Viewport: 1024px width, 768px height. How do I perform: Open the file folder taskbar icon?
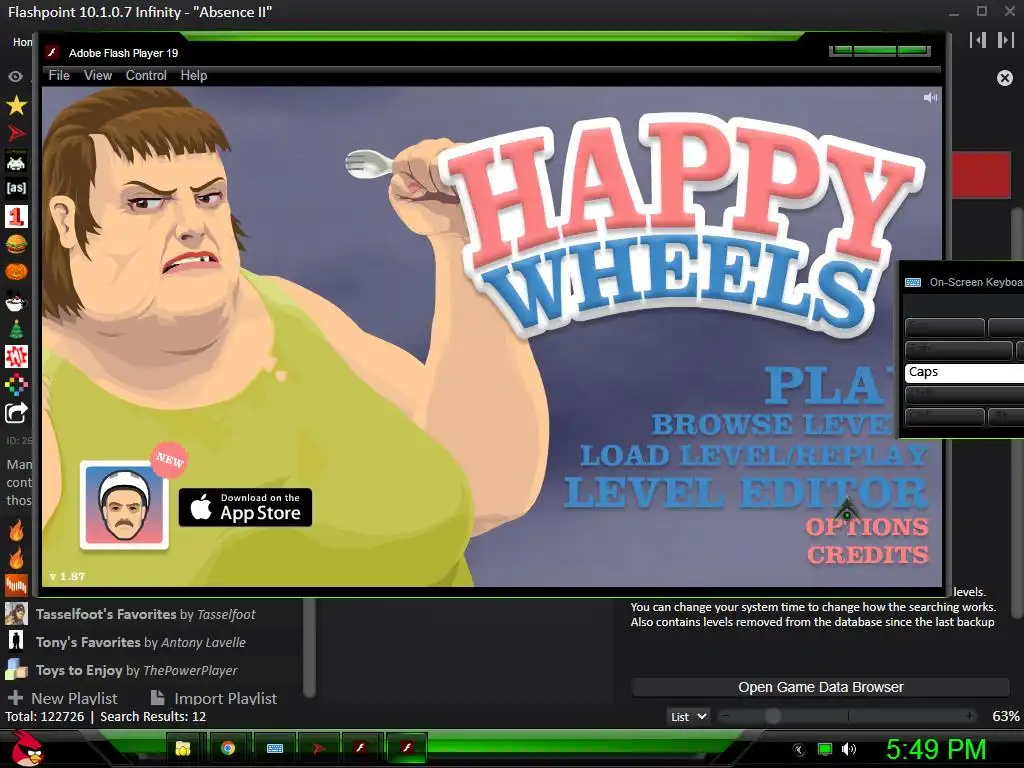[183, 748]
